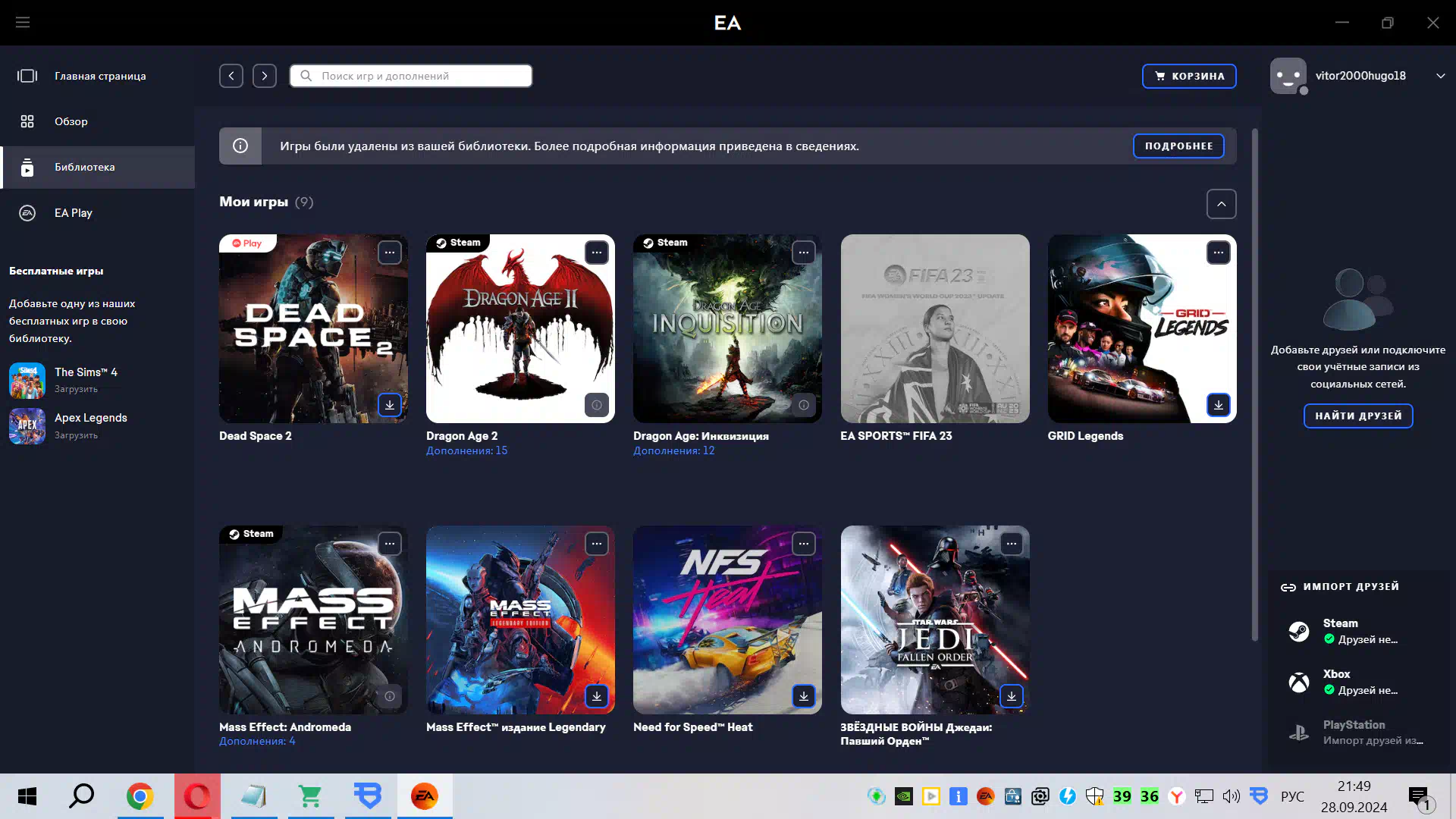Open the three-dot menu on Jedi Fallen Order

tap(1012, 544)
